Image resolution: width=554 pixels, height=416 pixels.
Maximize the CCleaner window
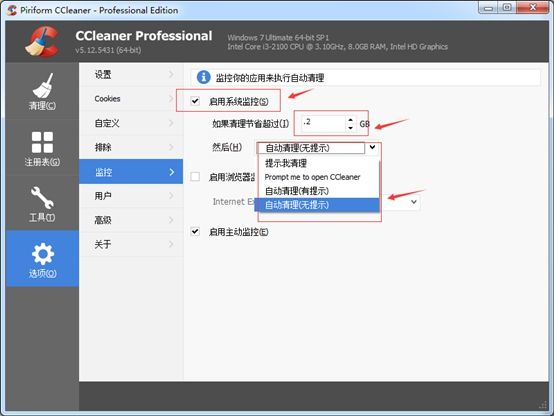pyautogui.click(x=507, y=8)
